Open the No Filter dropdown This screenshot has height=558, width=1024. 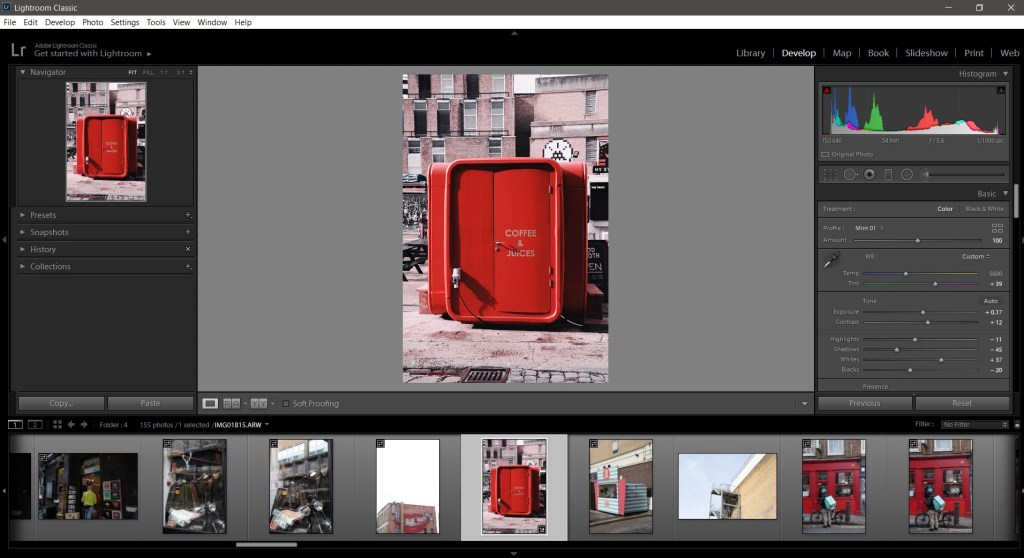(975, 425)
